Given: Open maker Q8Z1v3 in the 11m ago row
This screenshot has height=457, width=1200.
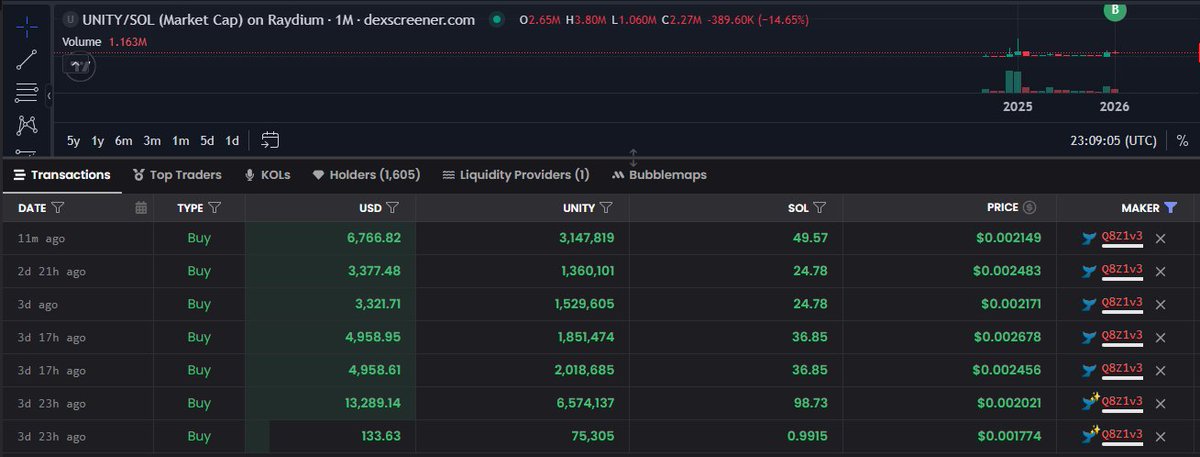Looking at the screenshot, I should [1122, 237].
